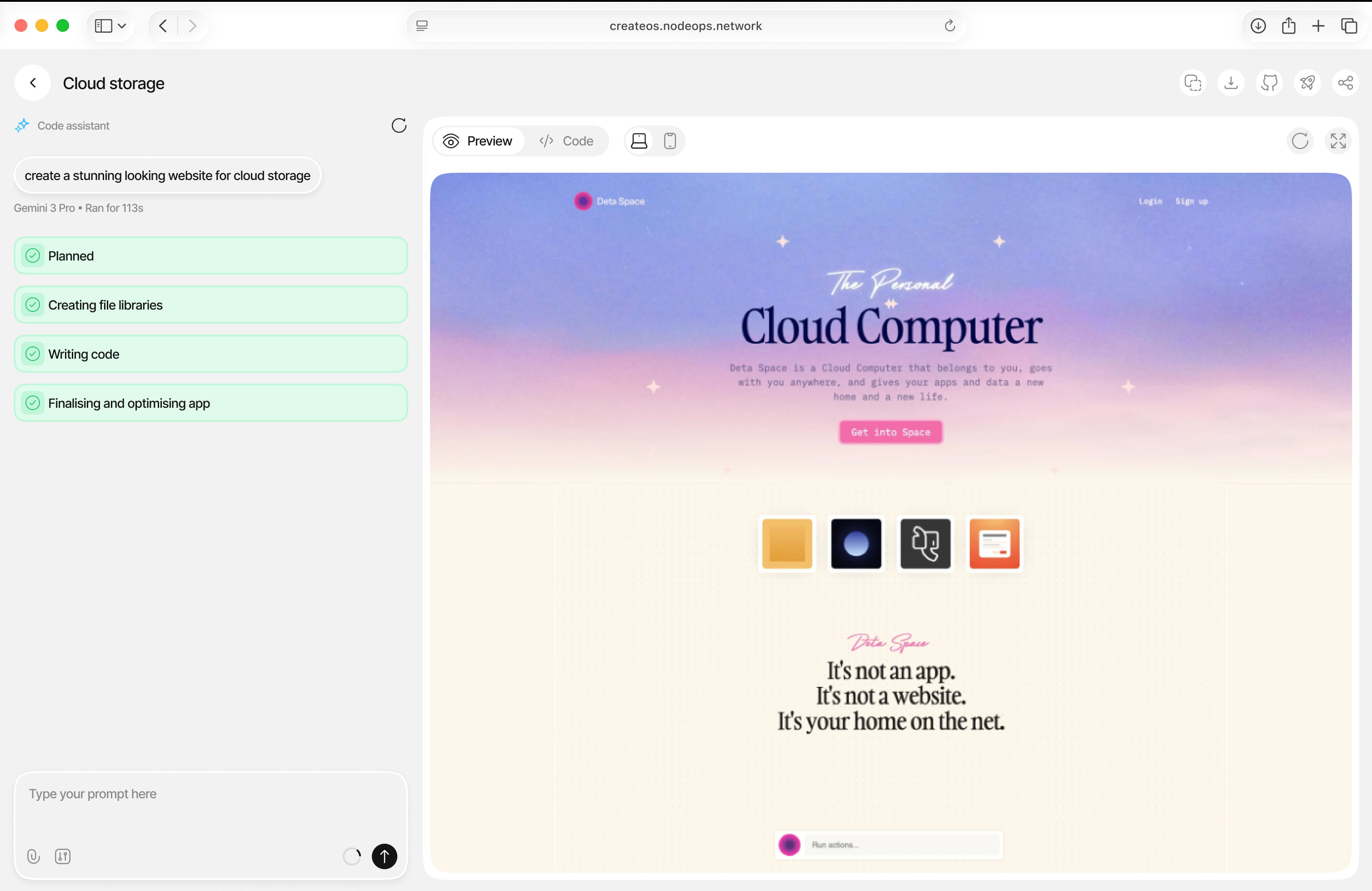Image resolution: width=1372 pixels, height=891 pixels.
Task: Select the Preview tab
Action: pyautogui.click(x=478, y=141)
